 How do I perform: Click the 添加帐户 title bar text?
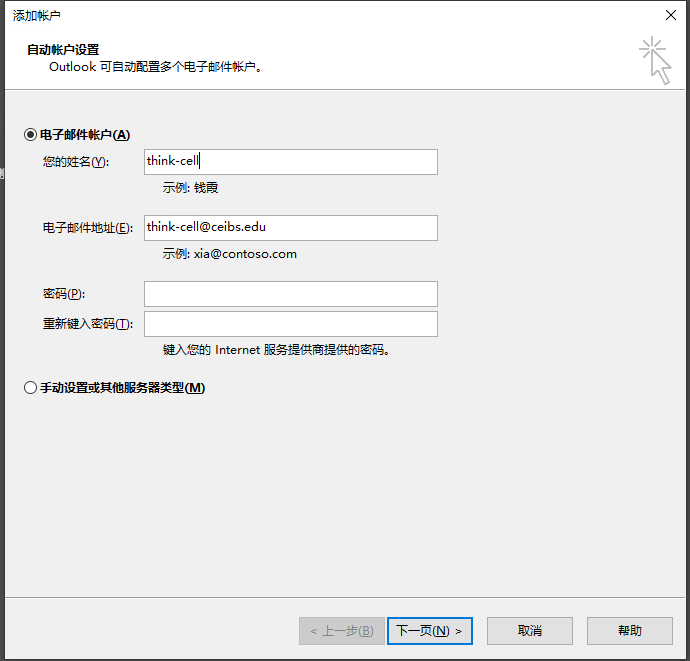point(37,15)
